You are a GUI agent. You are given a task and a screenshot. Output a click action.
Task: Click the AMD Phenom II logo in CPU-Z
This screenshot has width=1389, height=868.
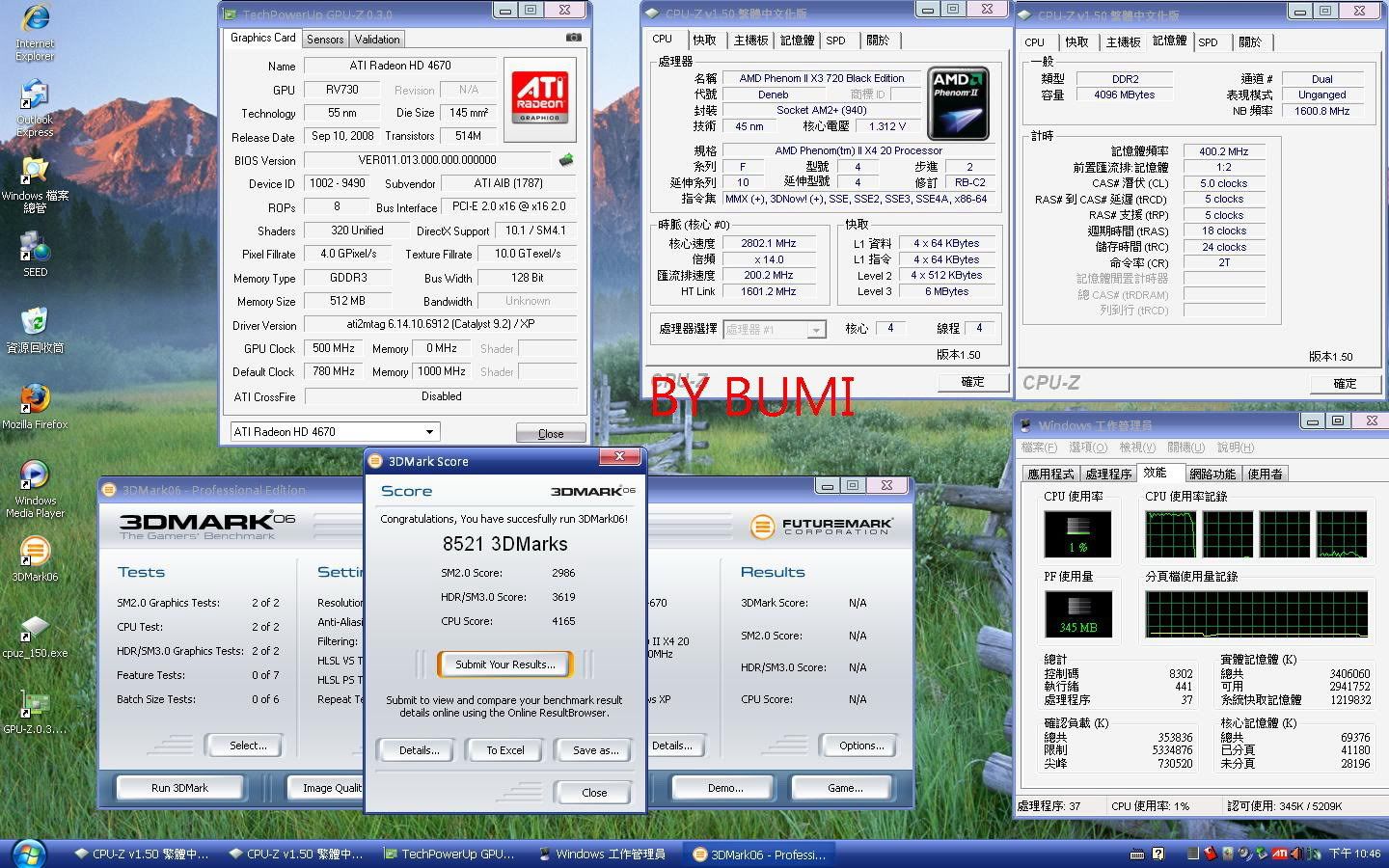958,103
